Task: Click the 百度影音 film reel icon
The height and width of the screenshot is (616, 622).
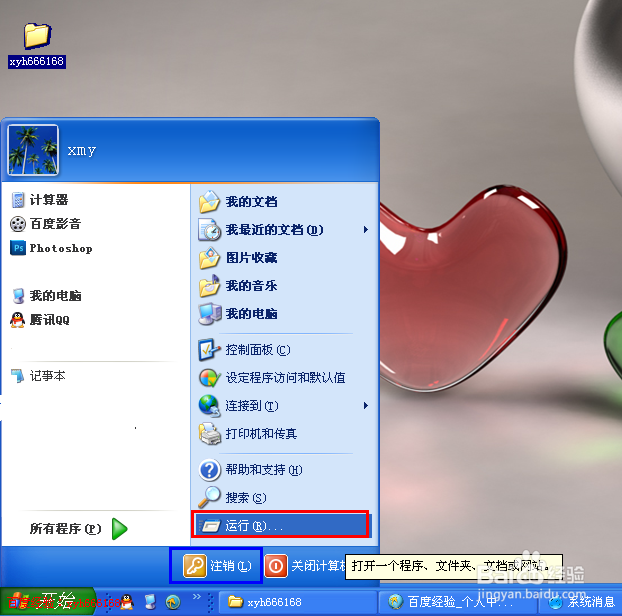Action: pyautogui.click(x=17, y=224)
